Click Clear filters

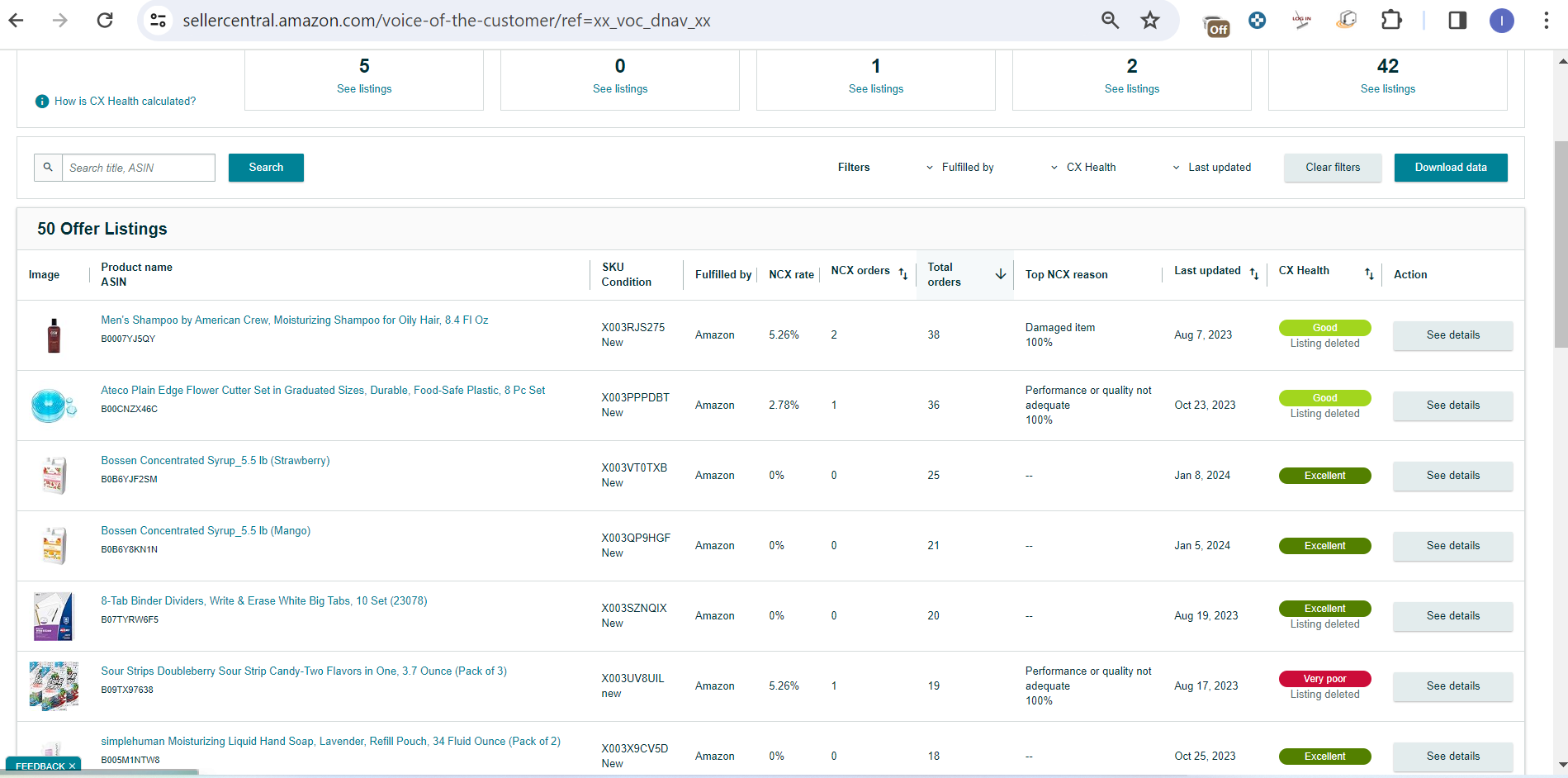[1333, 168]
